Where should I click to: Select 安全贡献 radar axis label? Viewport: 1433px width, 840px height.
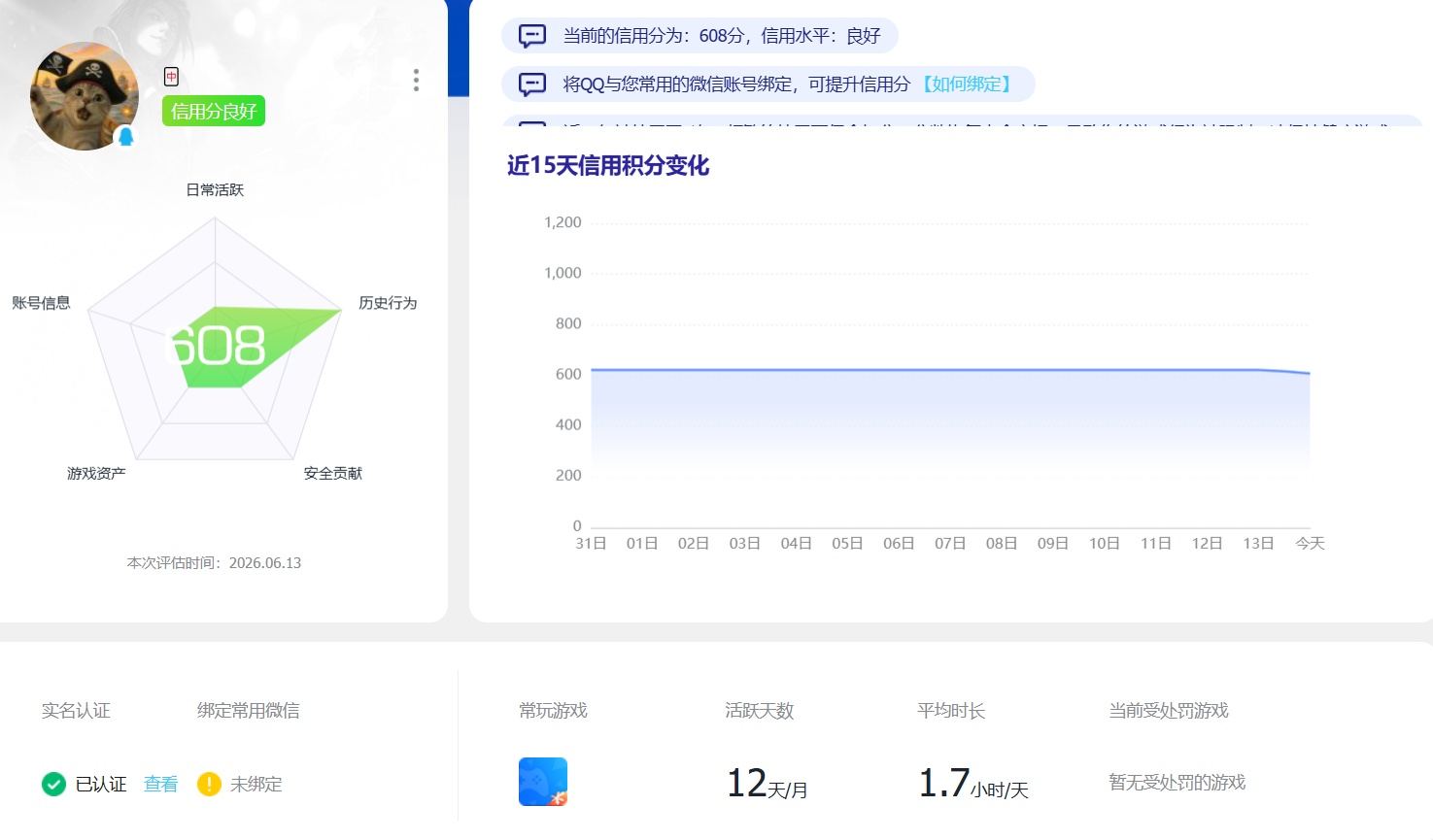coord(332,474)
